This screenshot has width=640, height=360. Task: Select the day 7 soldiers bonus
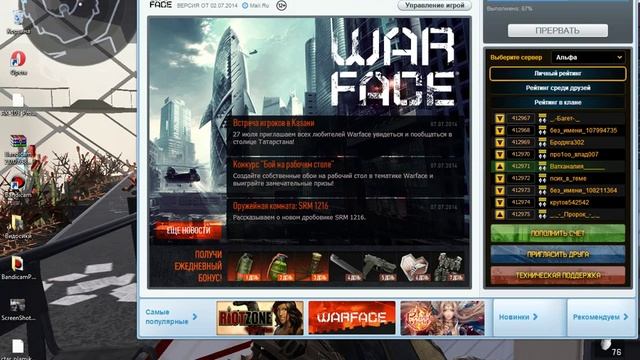[449, 267]
